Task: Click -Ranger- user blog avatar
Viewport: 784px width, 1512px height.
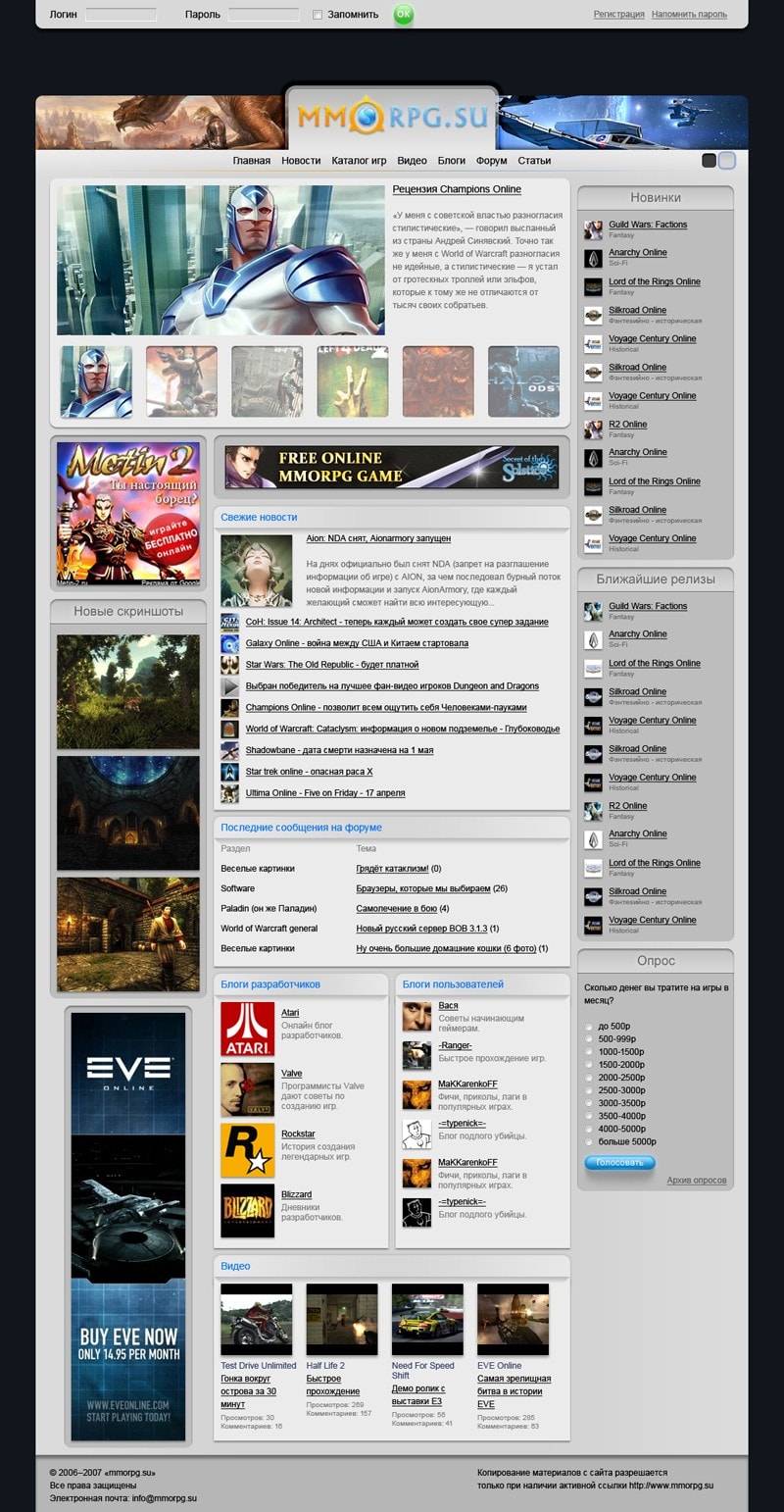Action: (x=417, y=1056)
